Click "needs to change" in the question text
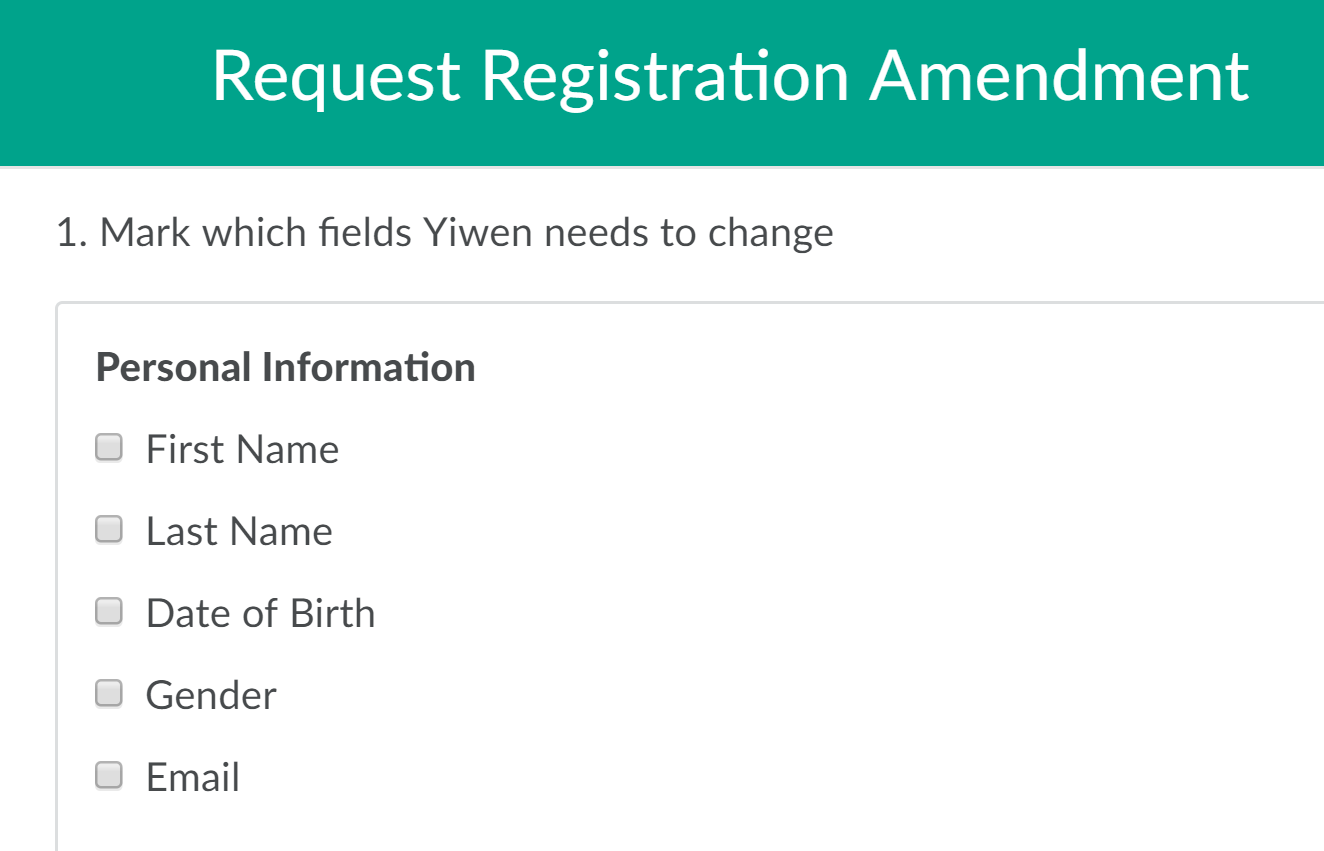 coord(689,233)
